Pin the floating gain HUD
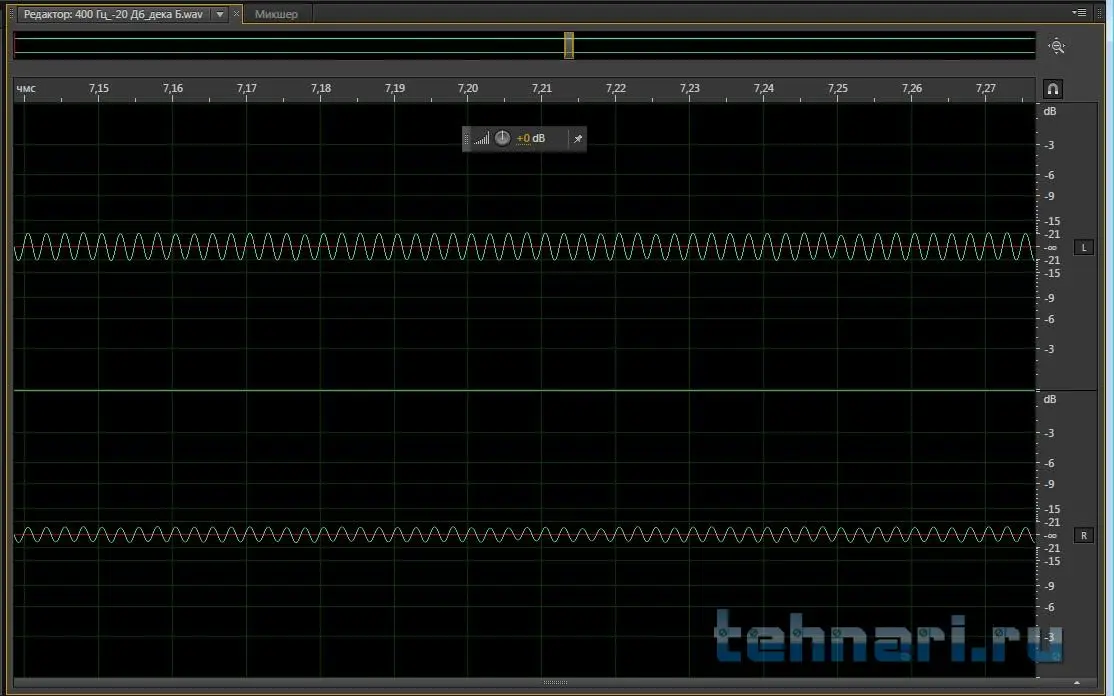Screen dimensions: 1114x696 [577, 139]
